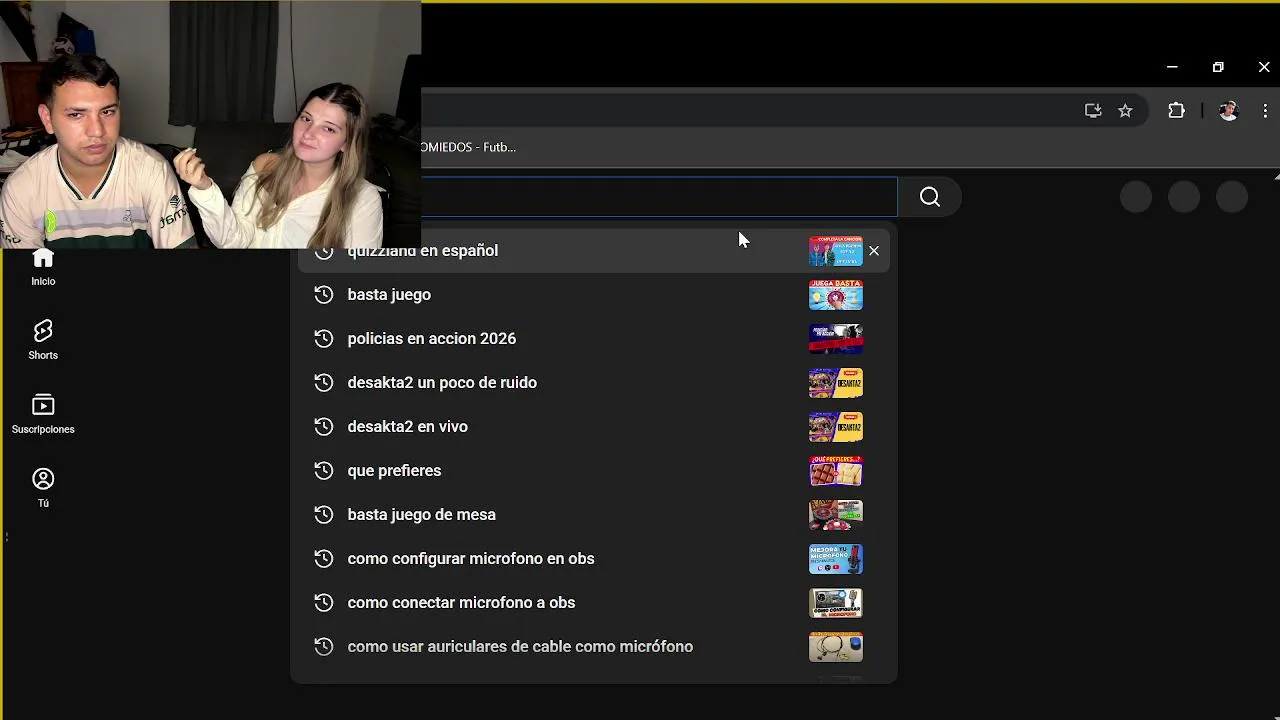Image resolution: width=1280 pixels, height=720 pixels.
Task: Open the PROMIEDOS - Futb... bookmark
Action: 469,147
